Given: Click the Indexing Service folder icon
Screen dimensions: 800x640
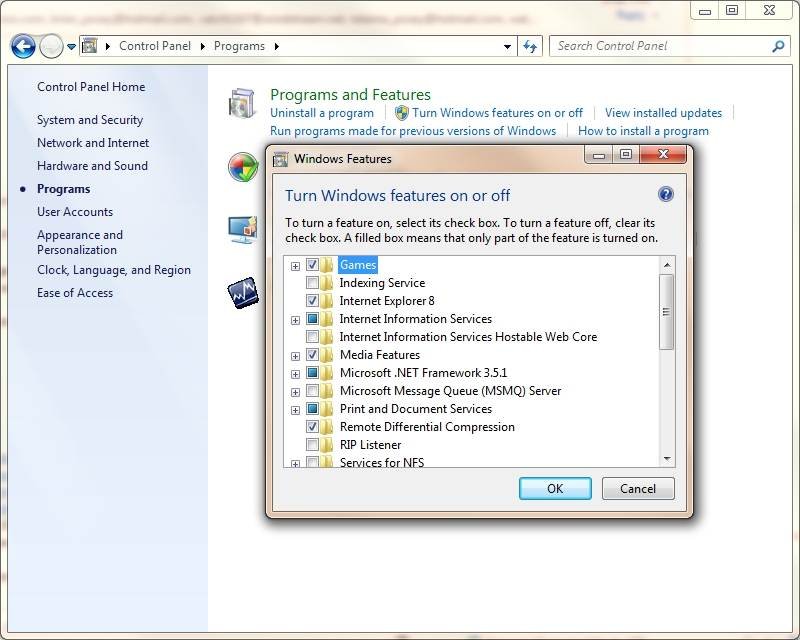Looking at the screenshot, I should [x=327, y=283].
